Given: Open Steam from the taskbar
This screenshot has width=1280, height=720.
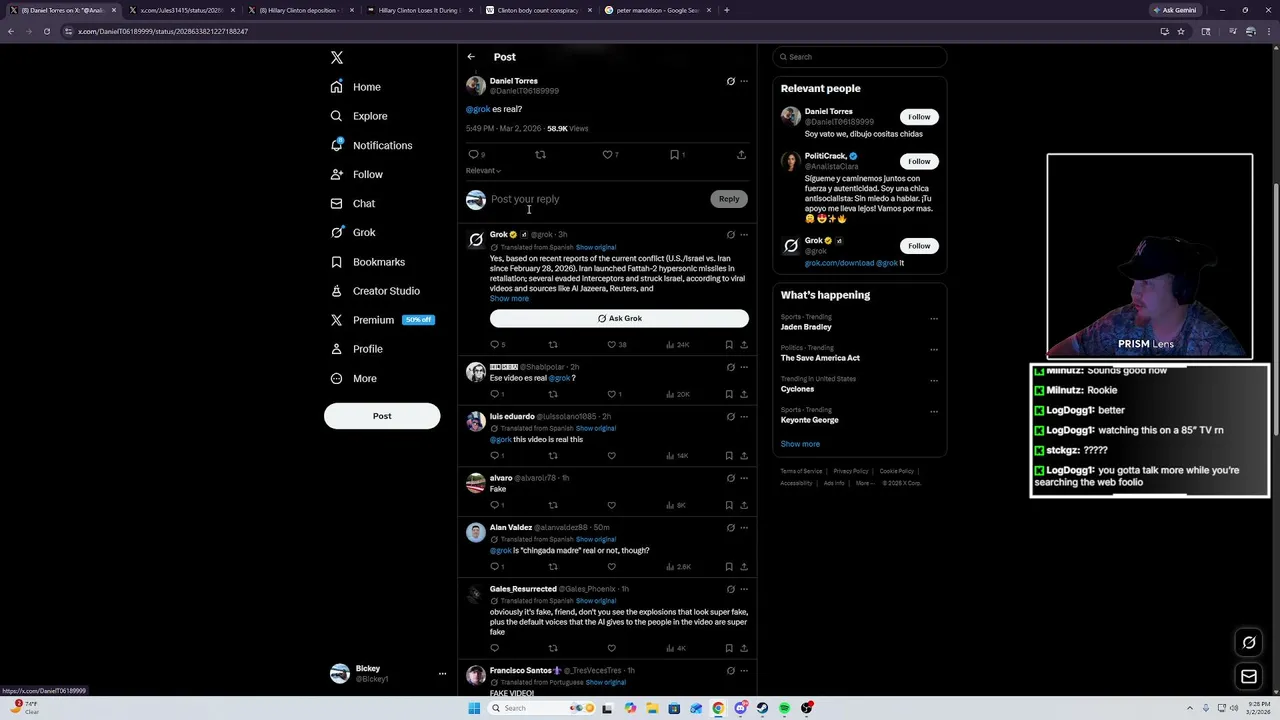Looking at the screenshot, I should pyautogui.click(x=762, y=708).
